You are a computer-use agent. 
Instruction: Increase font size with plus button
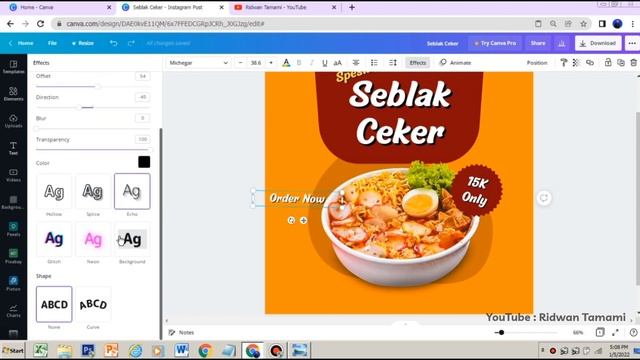(271, 62)
